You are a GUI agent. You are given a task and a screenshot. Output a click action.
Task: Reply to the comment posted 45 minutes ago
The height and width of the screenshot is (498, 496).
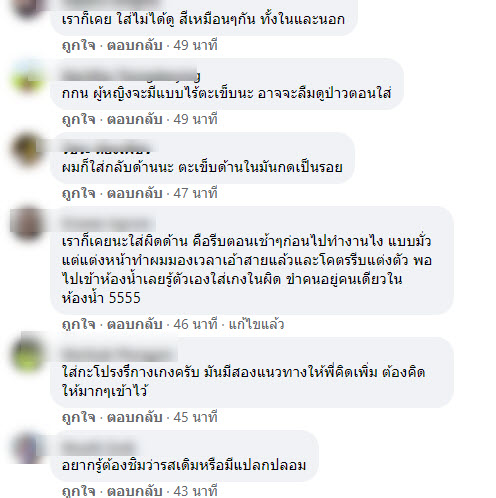(134, 417)
